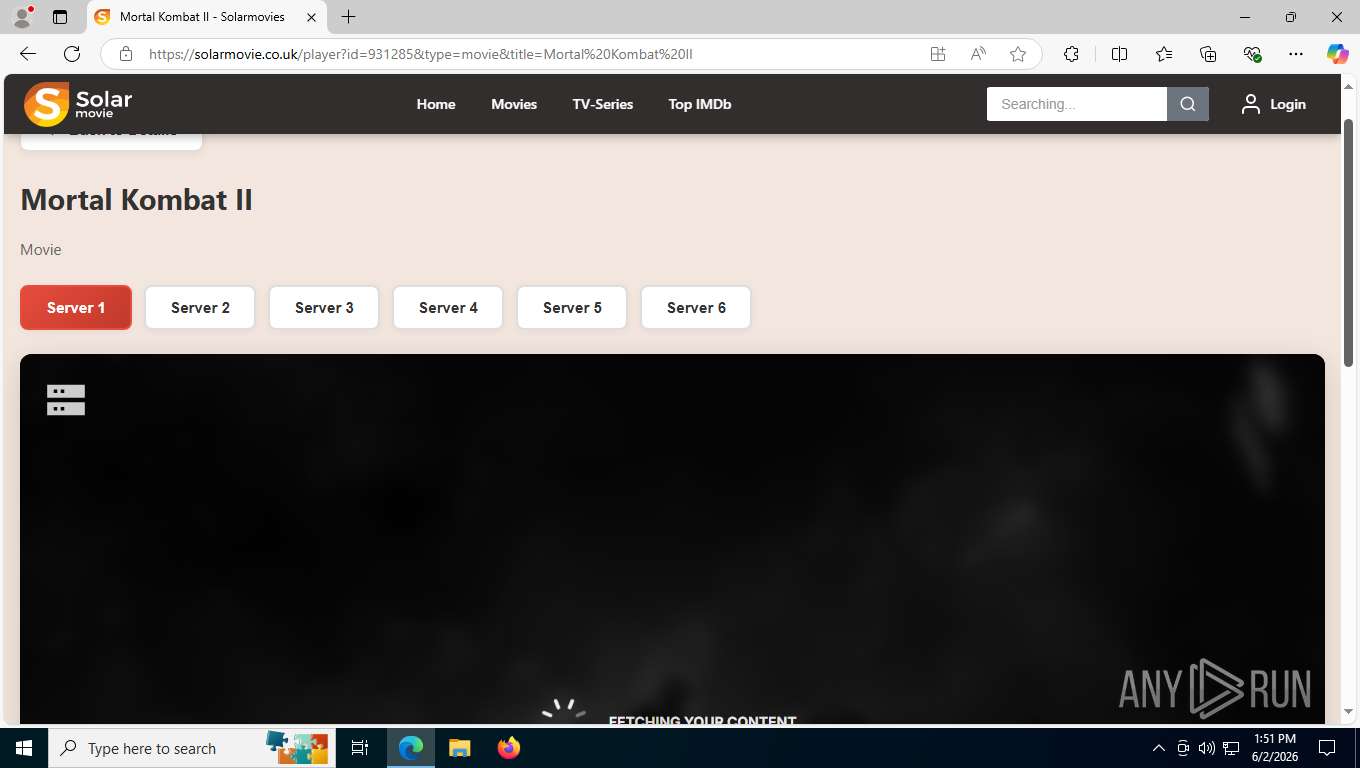Open the Copilot icon
1360x768 pixels.
tap(1338, 54)
